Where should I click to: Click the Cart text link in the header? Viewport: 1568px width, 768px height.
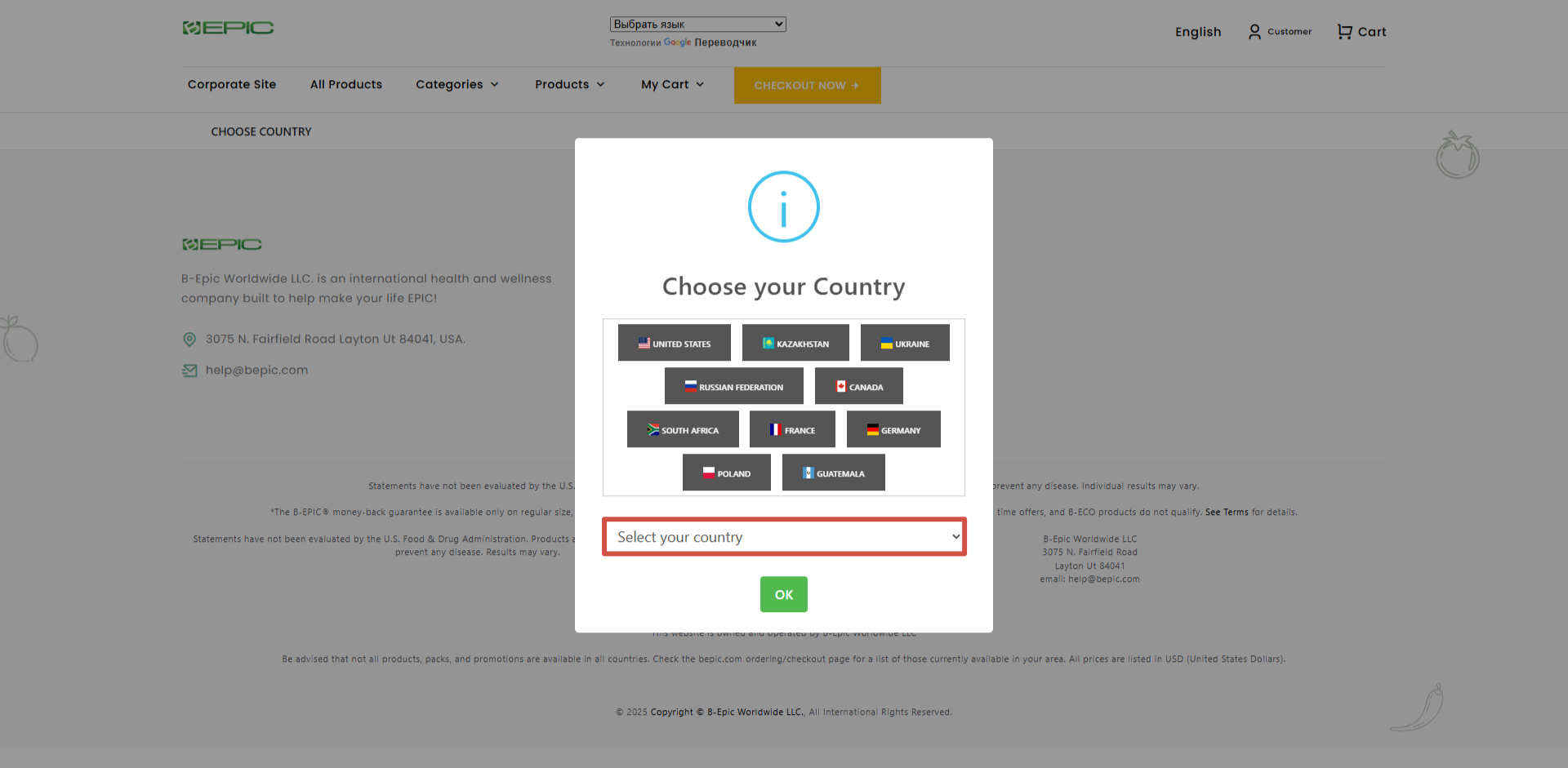pos(1372,32)
